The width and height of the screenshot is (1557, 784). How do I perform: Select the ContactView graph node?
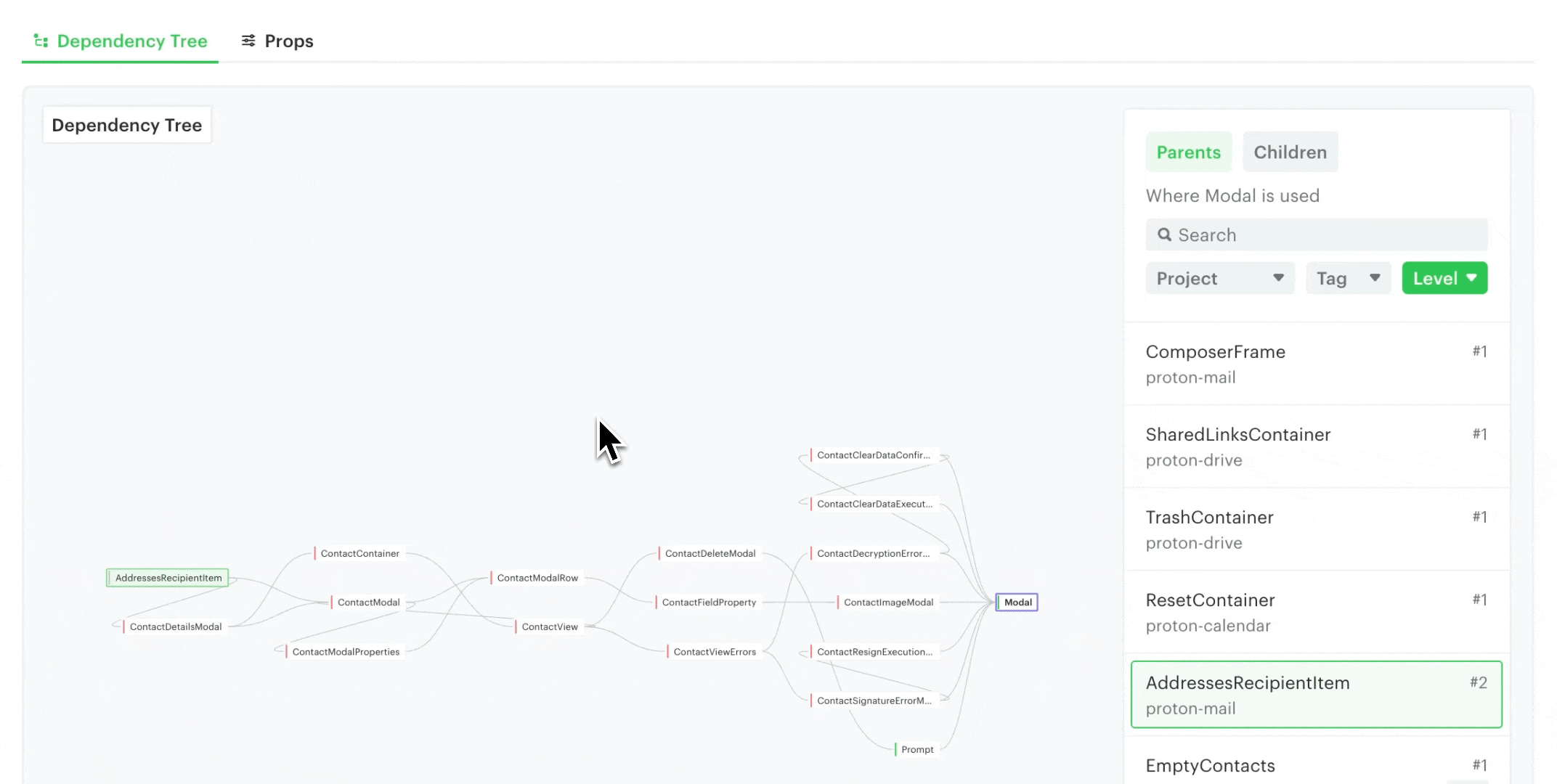pos(549,627)
